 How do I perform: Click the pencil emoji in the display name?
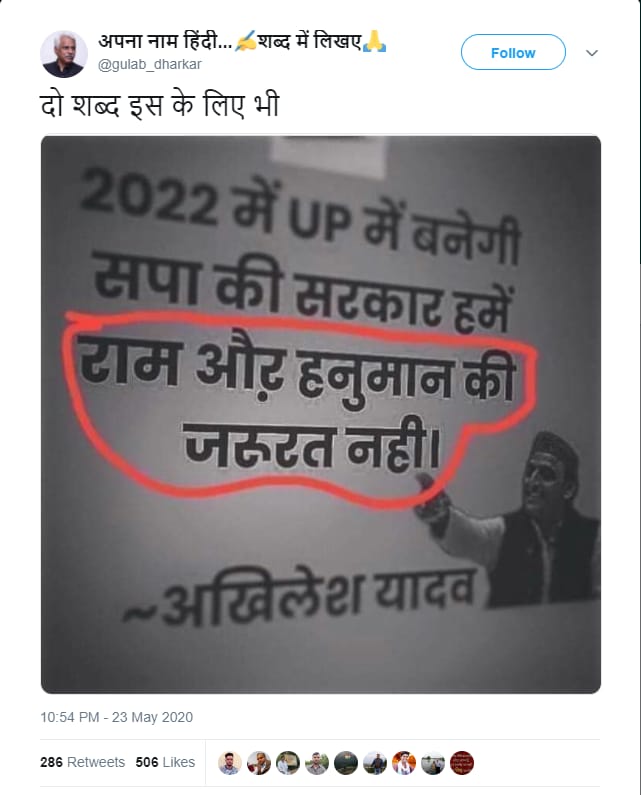(x=245, y=41)
